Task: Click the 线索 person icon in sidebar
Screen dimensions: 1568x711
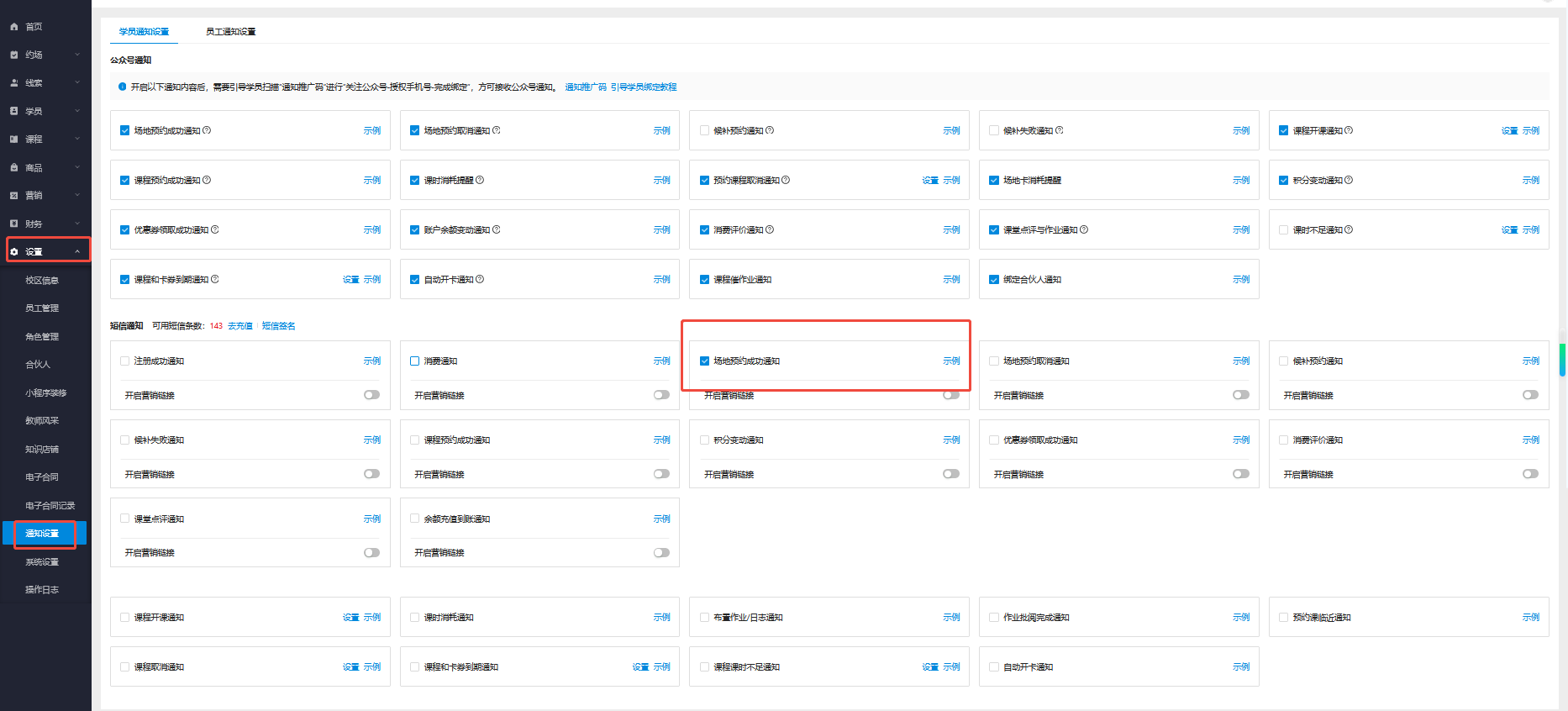Action: (14, 83)
